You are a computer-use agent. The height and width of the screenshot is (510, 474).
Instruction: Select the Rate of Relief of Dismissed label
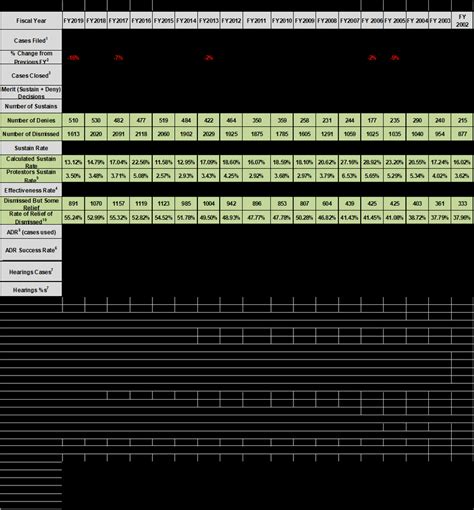point(31,217)
